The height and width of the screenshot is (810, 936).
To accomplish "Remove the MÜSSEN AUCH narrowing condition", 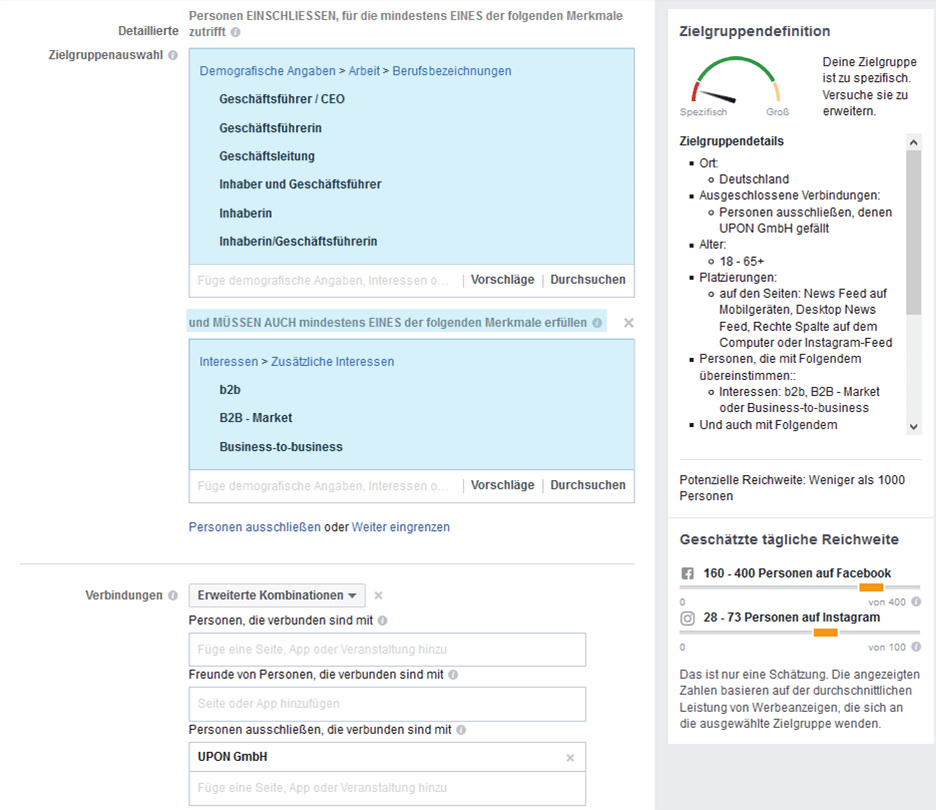I will [628, 323].
